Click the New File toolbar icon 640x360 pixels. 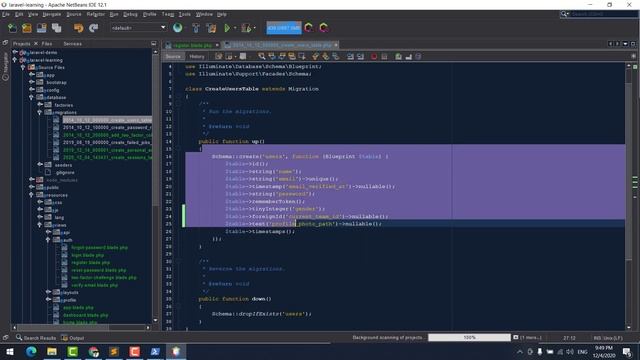12,28
